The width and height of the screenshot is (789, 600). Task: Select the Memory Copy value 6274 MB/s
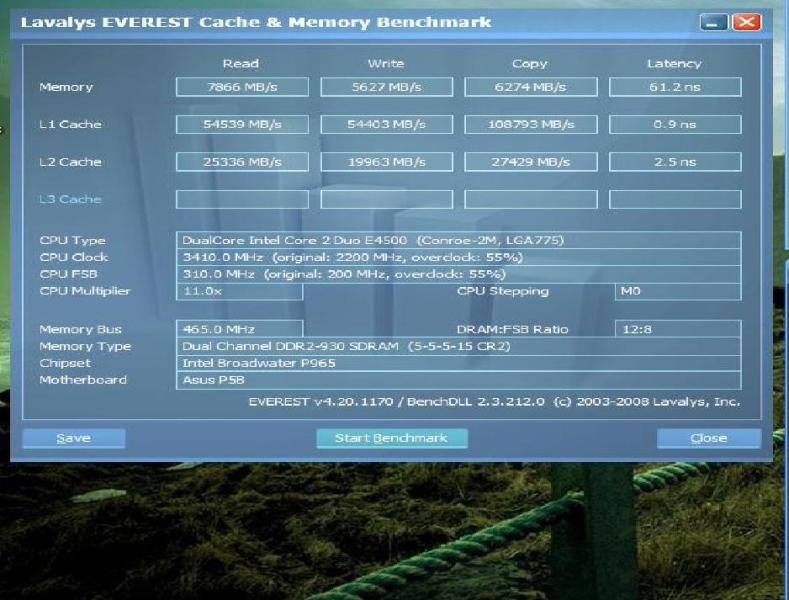tap(531, 87)
